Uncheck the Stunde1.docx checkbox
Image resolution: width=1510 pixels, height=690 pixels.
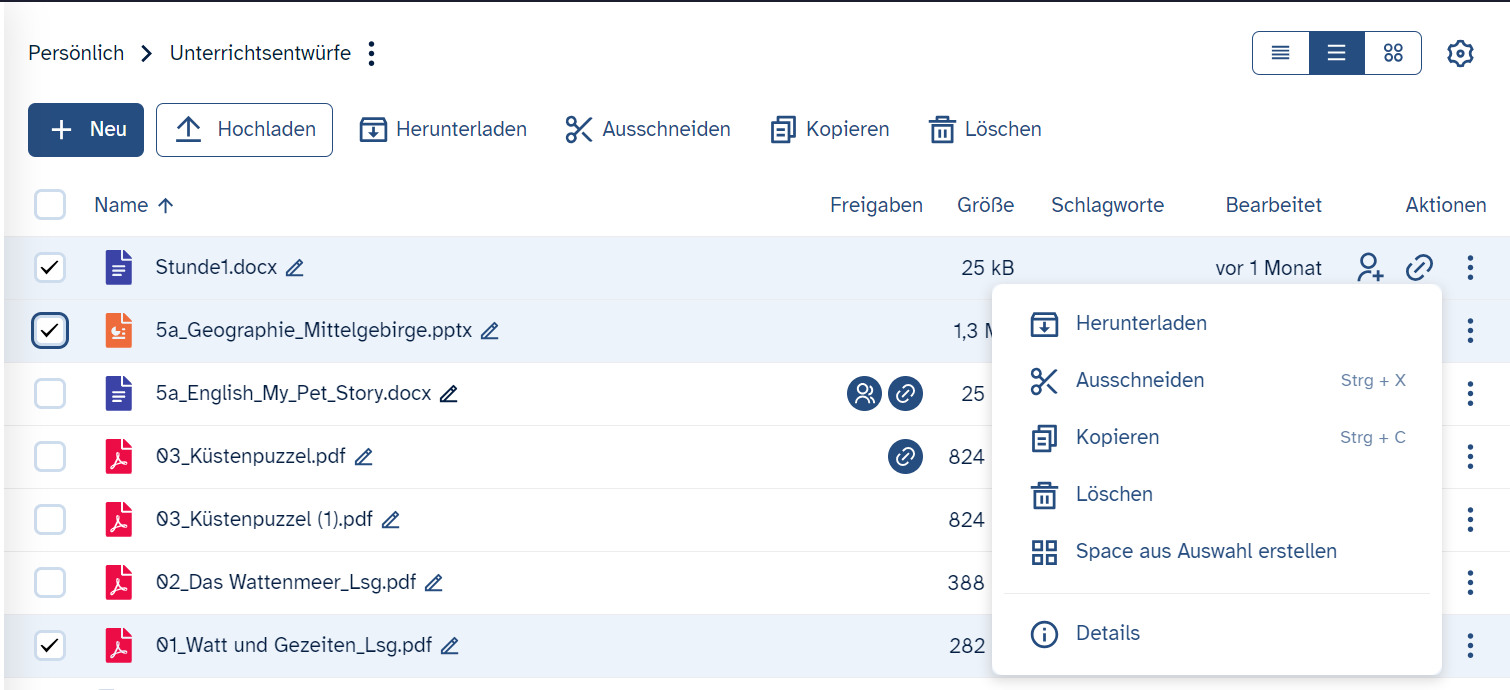pos(50,268)
